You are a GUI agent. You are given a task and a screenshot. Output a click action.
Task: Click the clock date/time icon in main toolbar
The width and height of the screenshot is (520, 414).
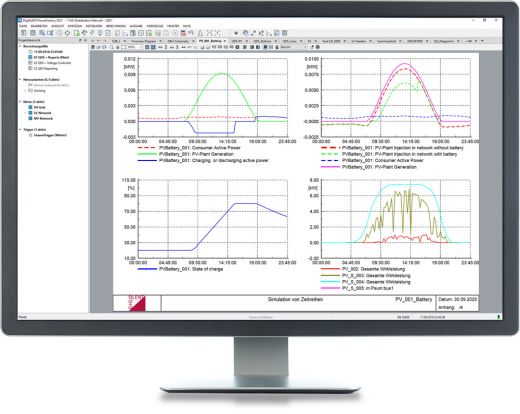(59, 33)
